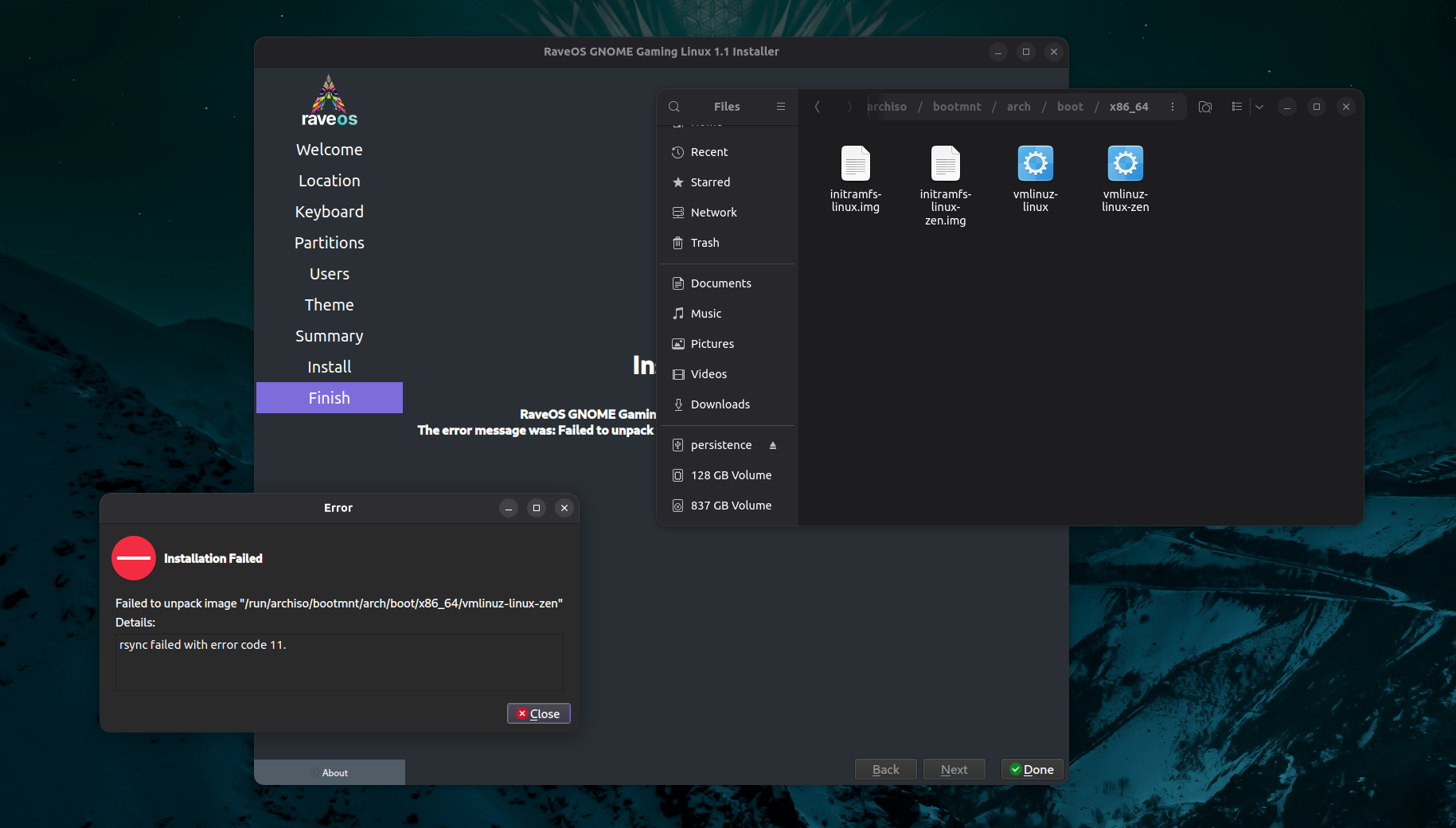Open vmlinuz-linux-zen file icon
1456x828 pixels.
[x=1125, y=164]
